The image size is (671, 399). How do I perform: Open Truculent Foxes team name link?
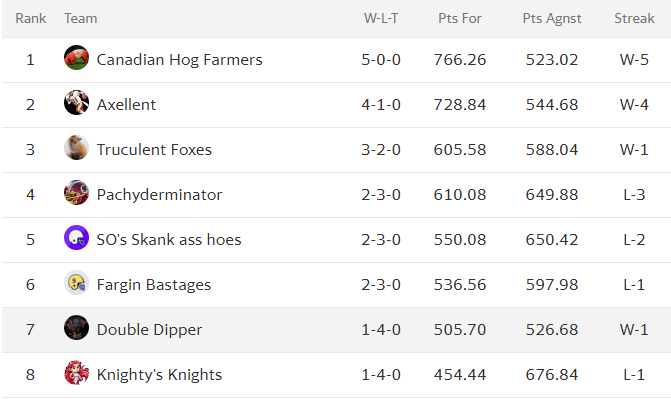tap(154, 149)
